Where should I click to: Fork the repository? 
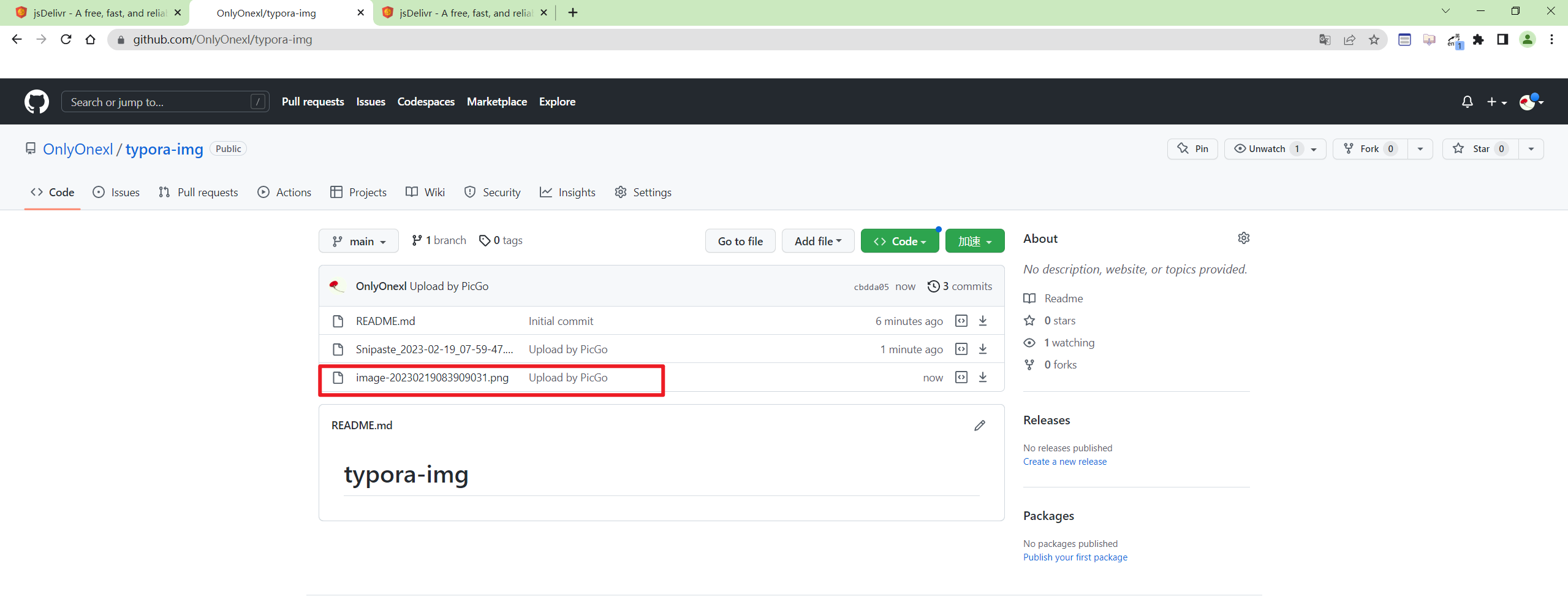click(x=1369, y=148)
